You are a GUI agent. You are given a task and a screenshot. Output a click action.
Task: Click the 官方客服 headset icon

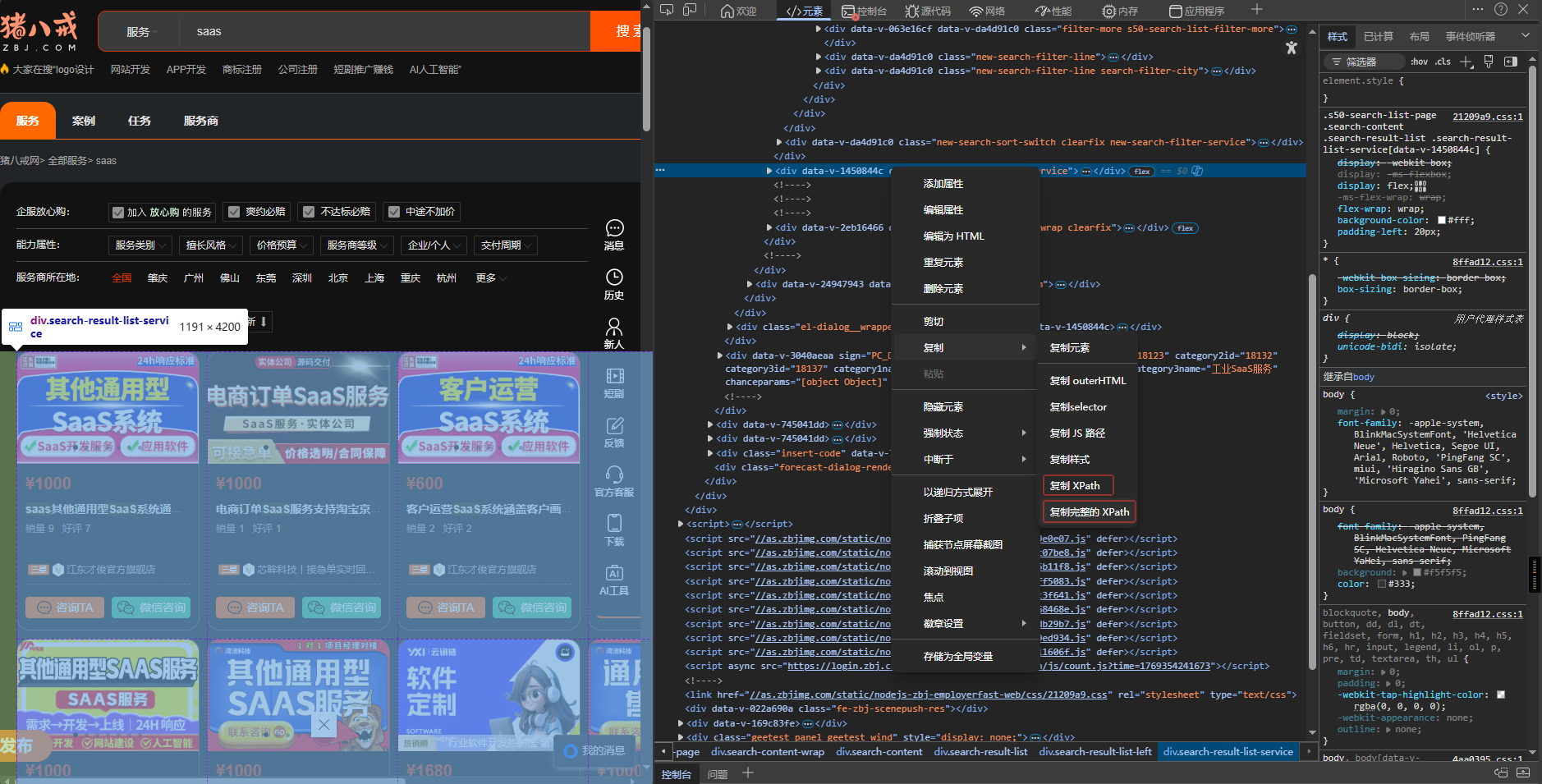[x=614, y=475]
